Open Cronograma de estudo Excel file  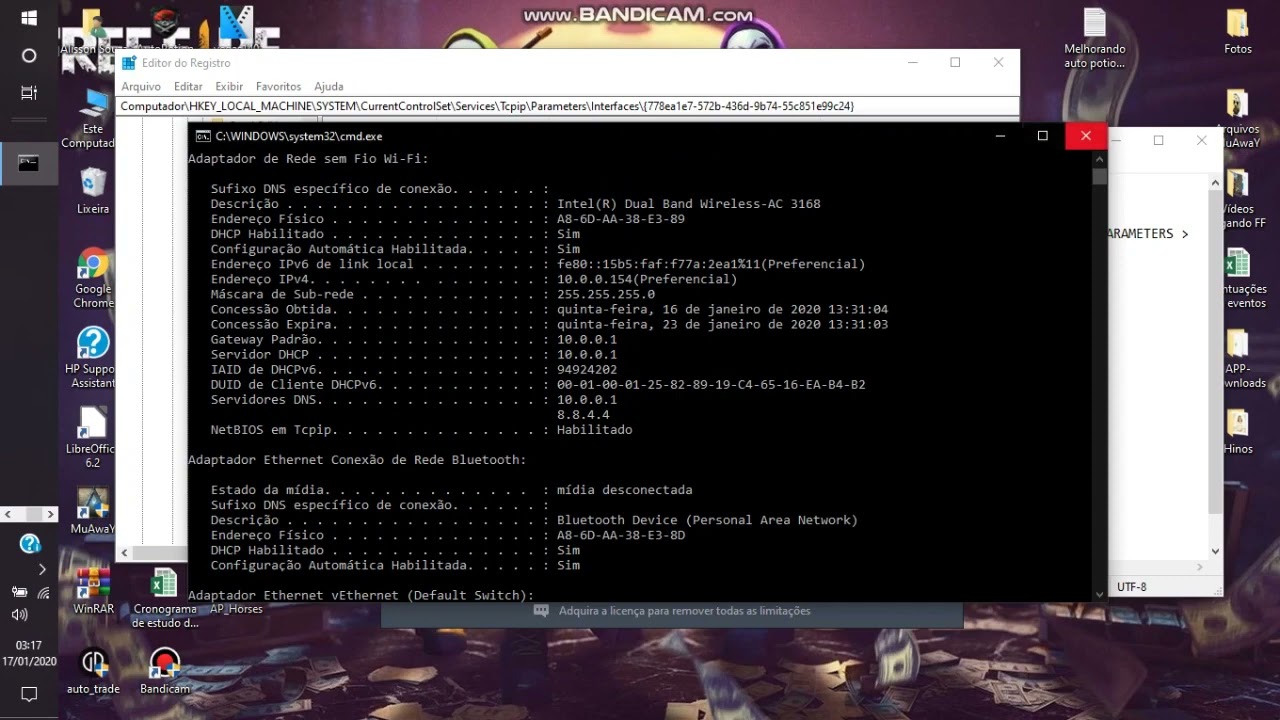pos(164,598)
